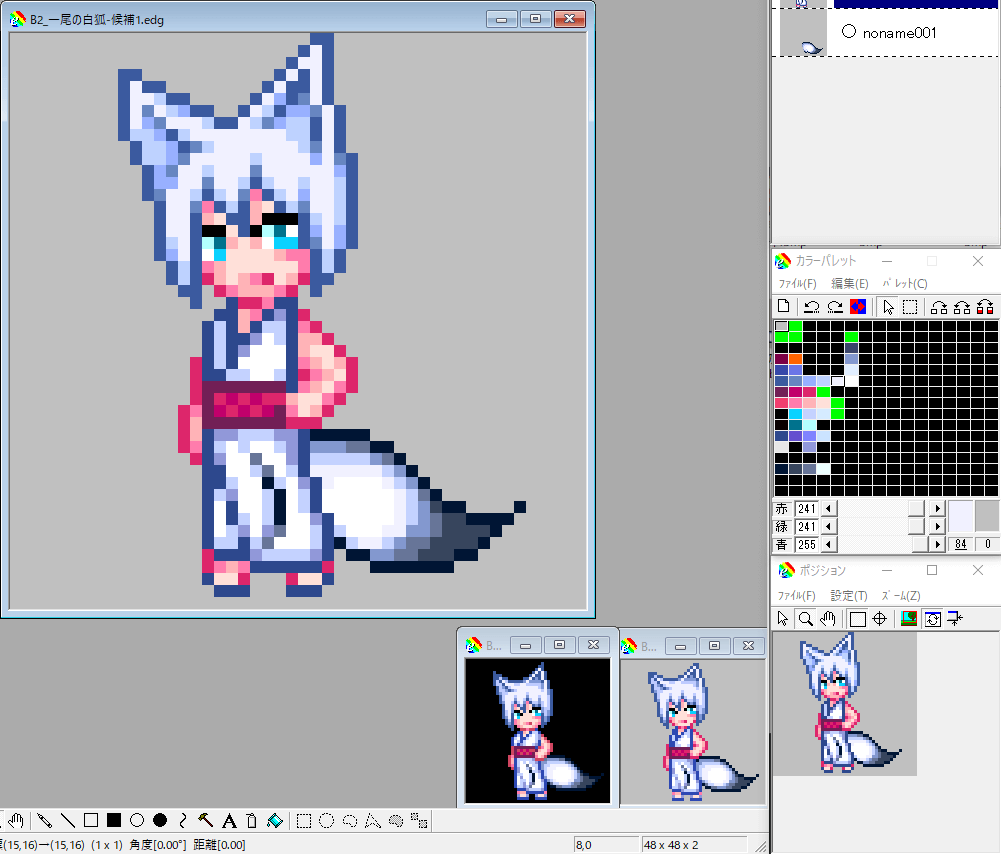
Task: Open Zoom (ズーム) menu in Position window
Action: click(901, 596)
